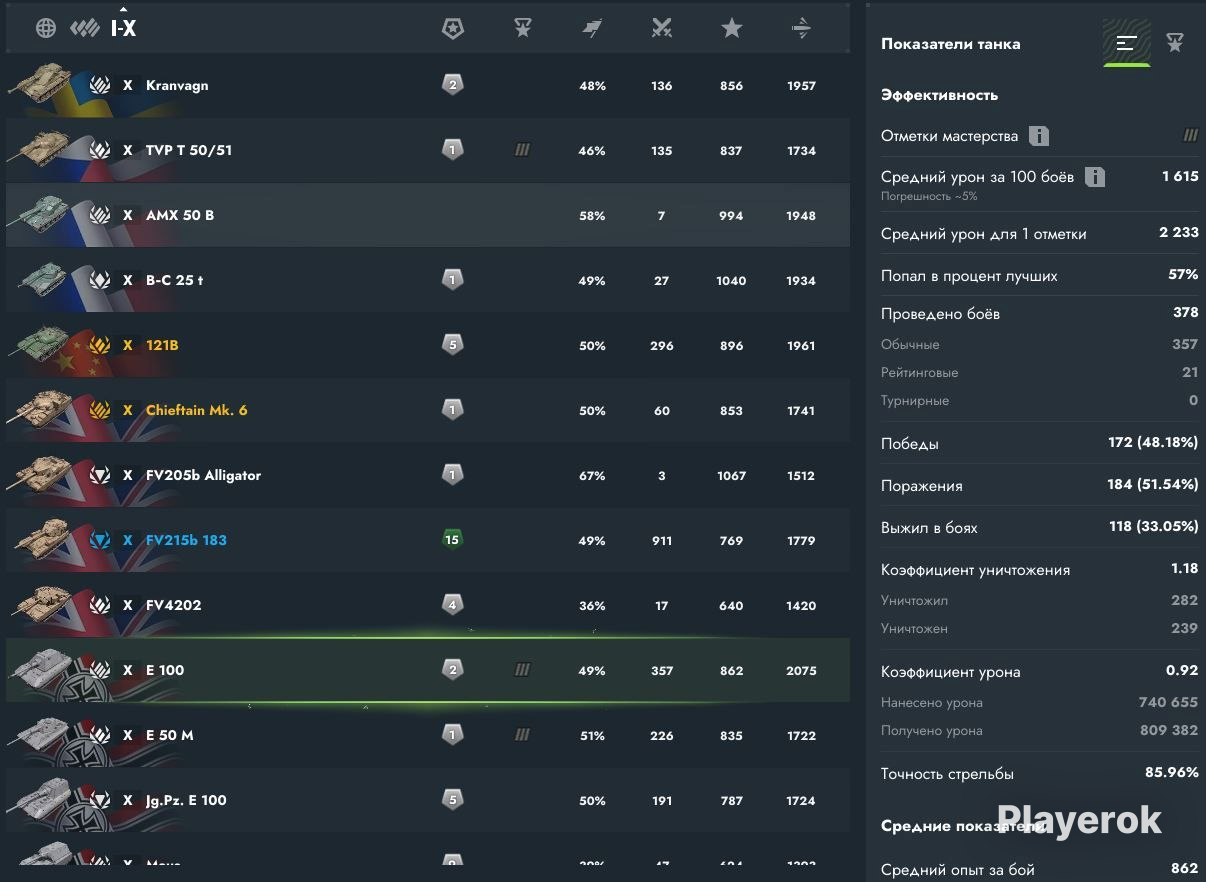Image resolution: width=1206 pixels, height=882 pixels.
Task: Click info icon beside Средний урон за 100 боёв
Action: pos(1095,177)
